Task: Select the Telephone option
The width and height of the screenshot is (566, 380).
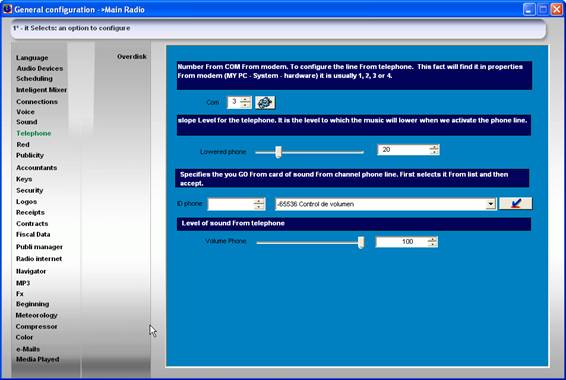Action: tap(34, 134)
